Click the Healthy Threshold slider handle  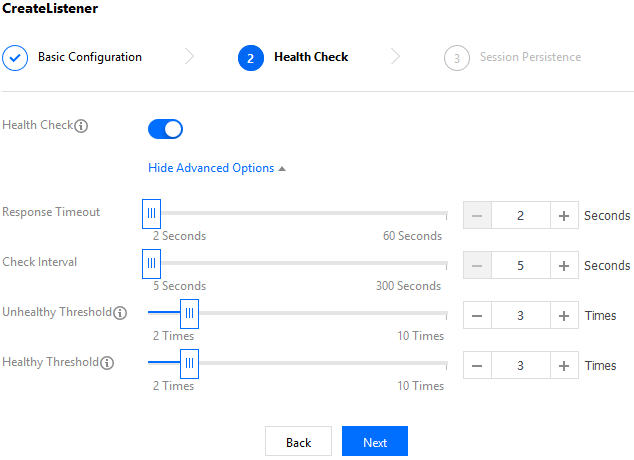click(188, 363)
